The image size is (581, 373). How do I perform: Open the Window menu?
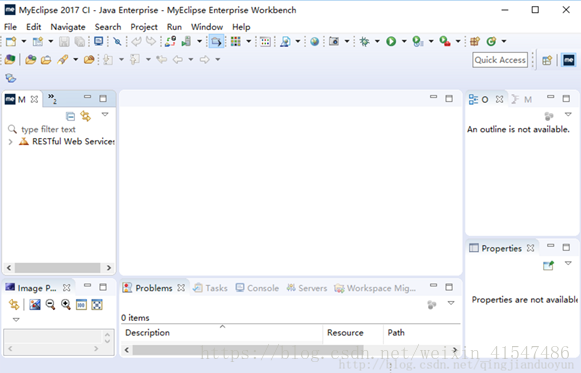(207, 27)
